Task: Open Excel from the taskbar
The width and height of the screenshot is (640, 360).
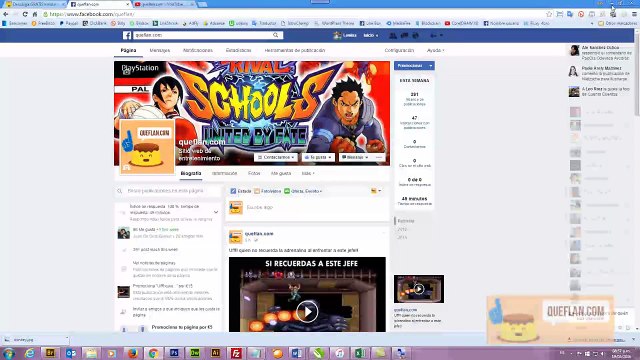Action: [x=360, y=353]
